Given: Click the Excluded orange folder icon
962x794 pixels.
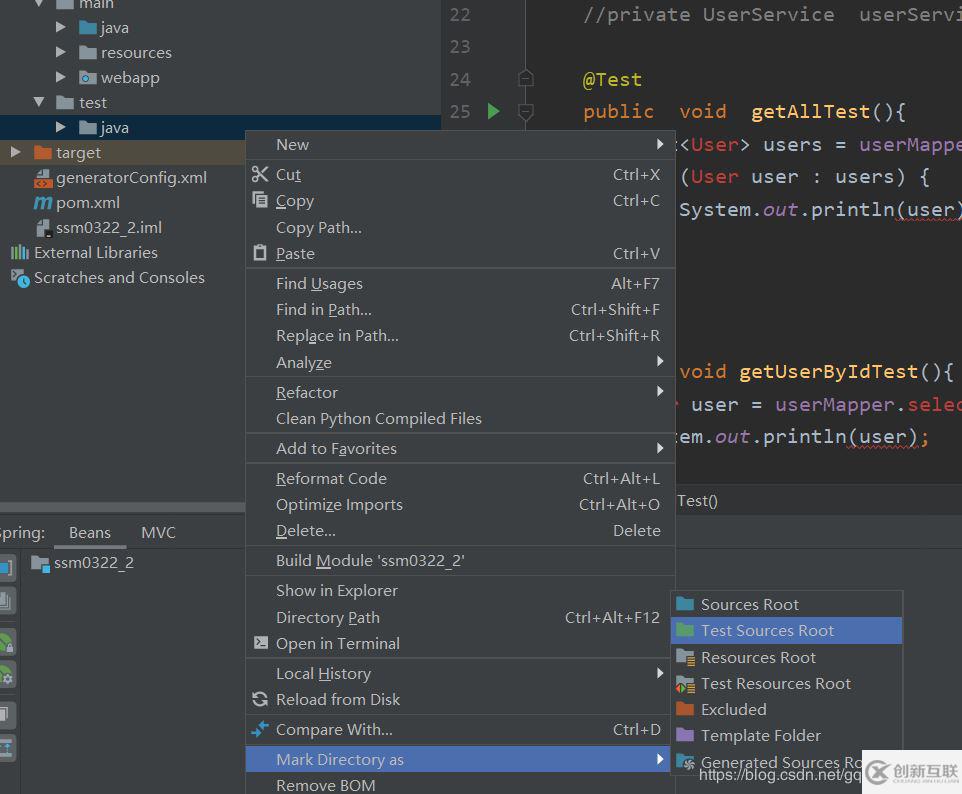Looking at the screenshot, I should click(685, 709).
